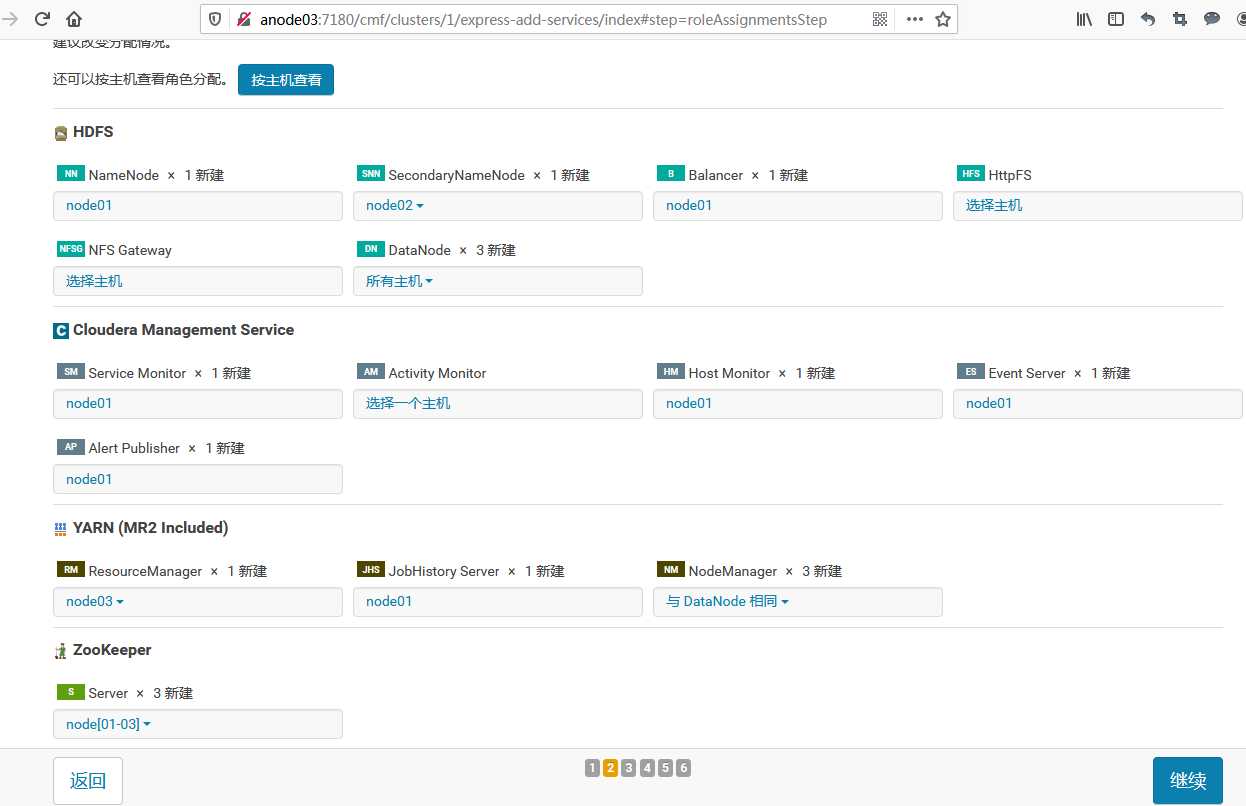Click the AM Activity Monitor role badge
1246x806 pixels.
(x=370, y=372)
